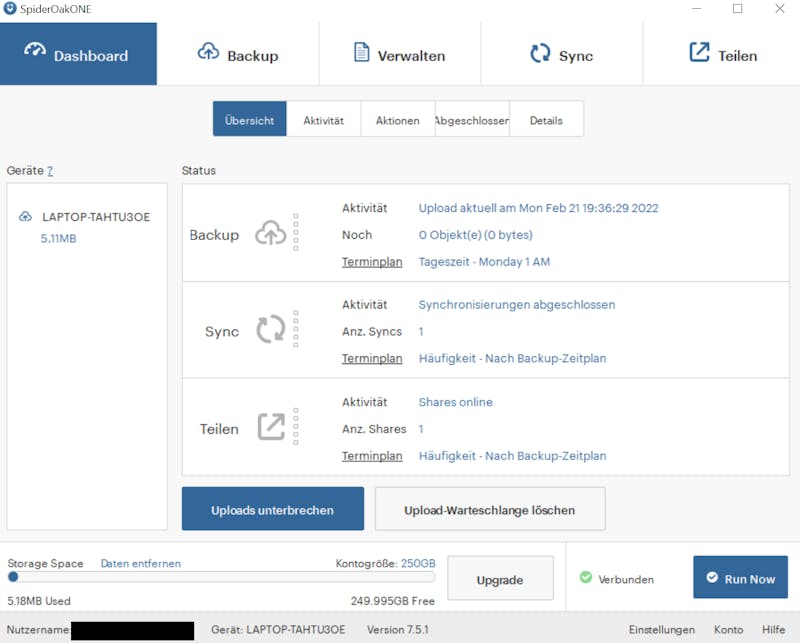The width and height of the screenshot is (800, 643).
Task: Click the Anz. Shares count value
Action: [421, 429]
